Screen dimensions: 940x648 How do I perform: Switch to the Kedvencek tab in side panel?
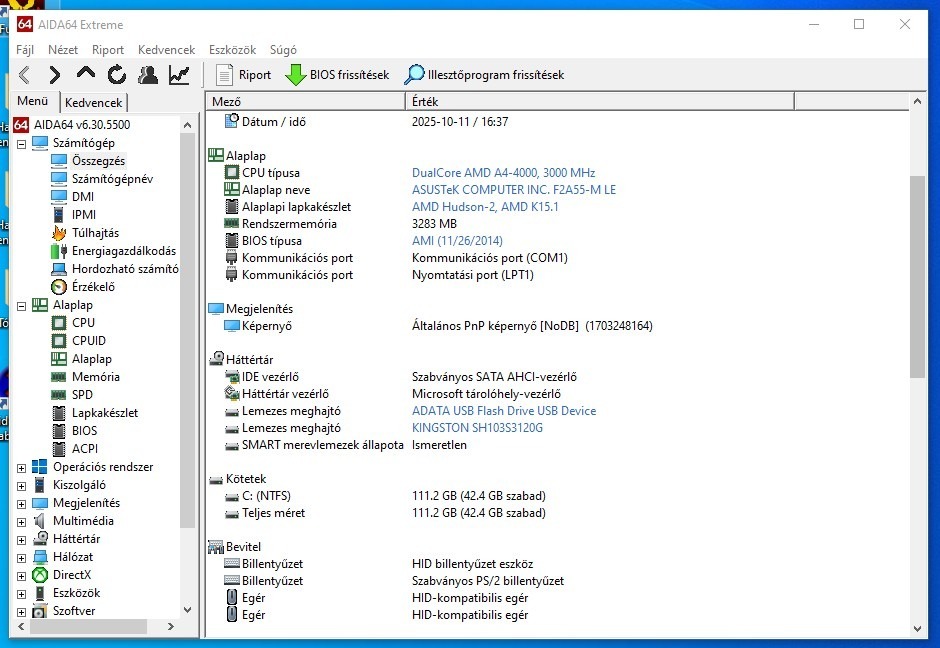(x=94, y=103)
